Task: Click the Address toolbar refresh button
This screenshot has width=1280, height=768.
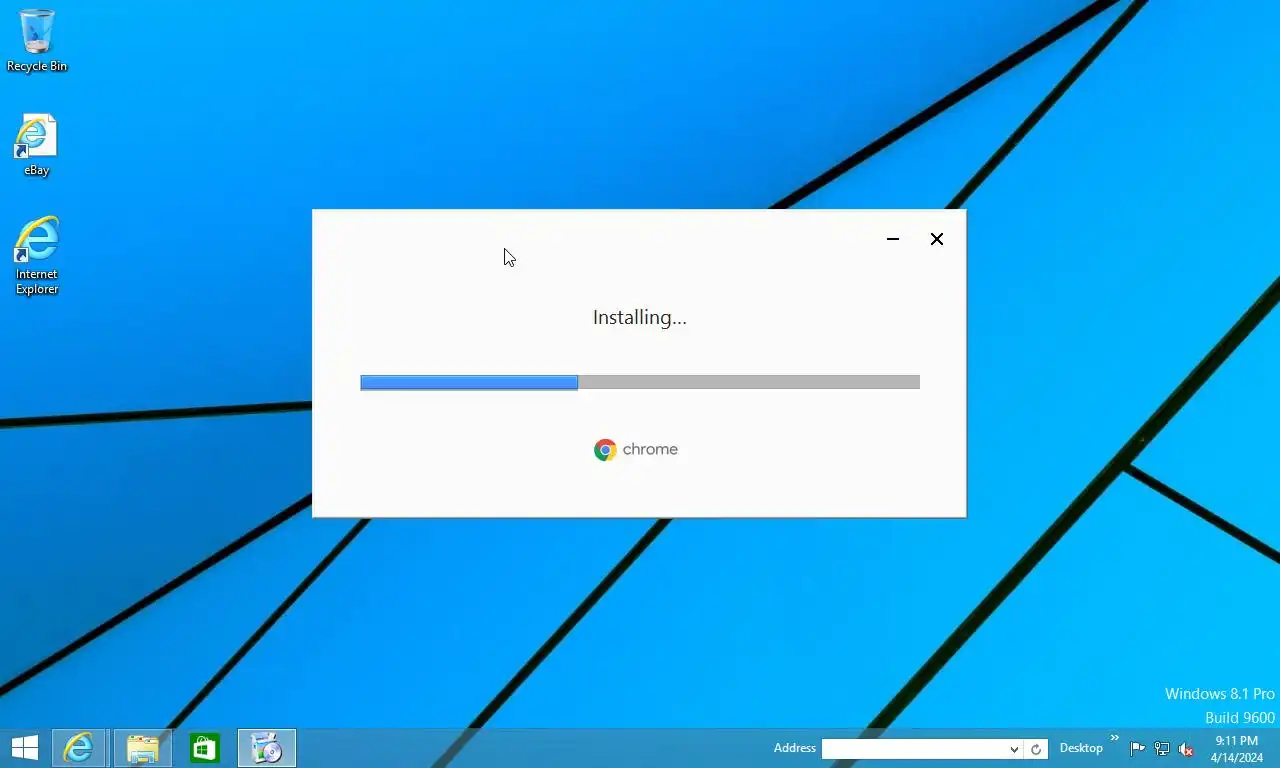Action: [1036, 749]
